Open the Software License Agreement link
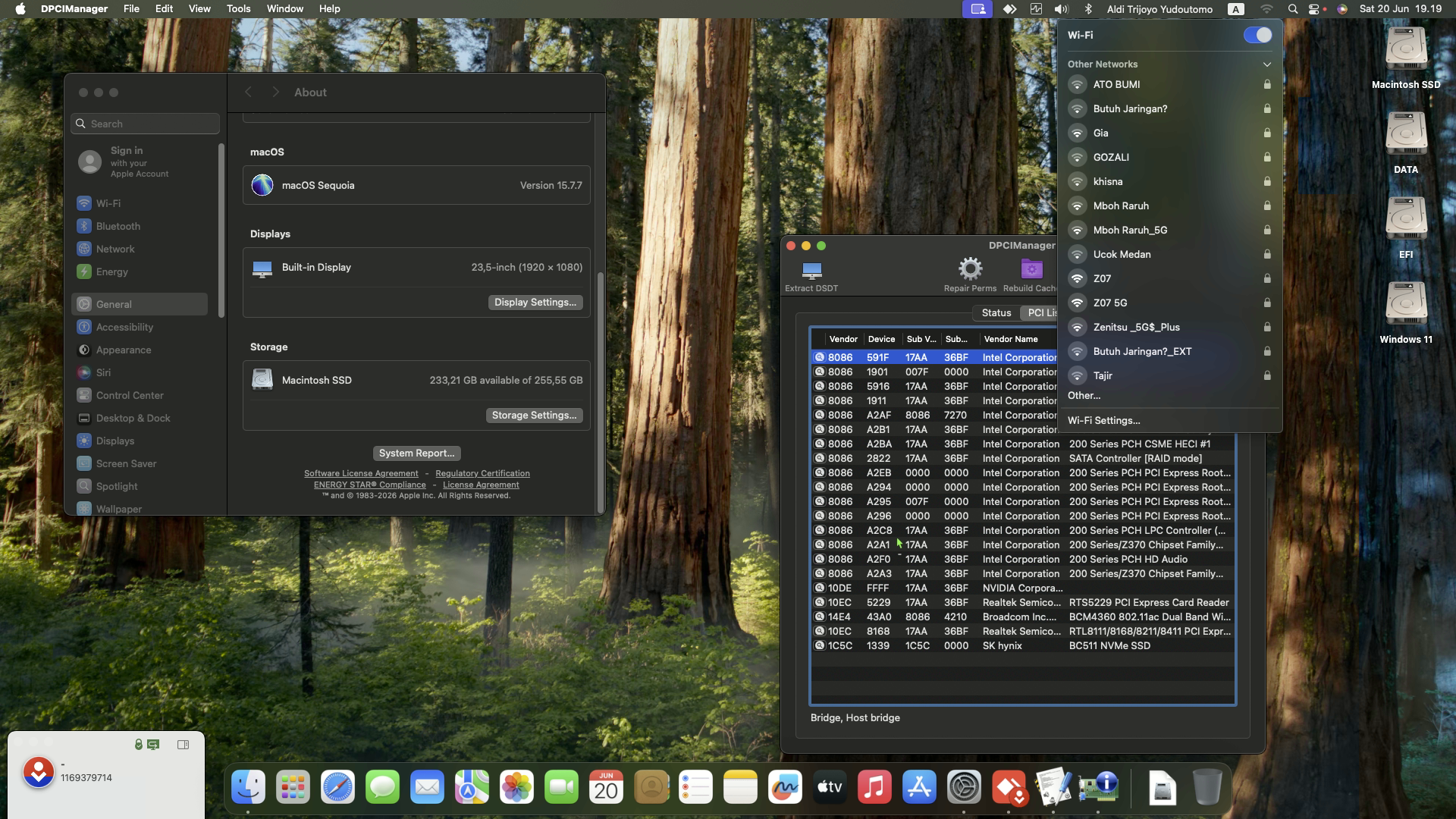This screenshot has width=1456, height=819. (x=361, y=473)
